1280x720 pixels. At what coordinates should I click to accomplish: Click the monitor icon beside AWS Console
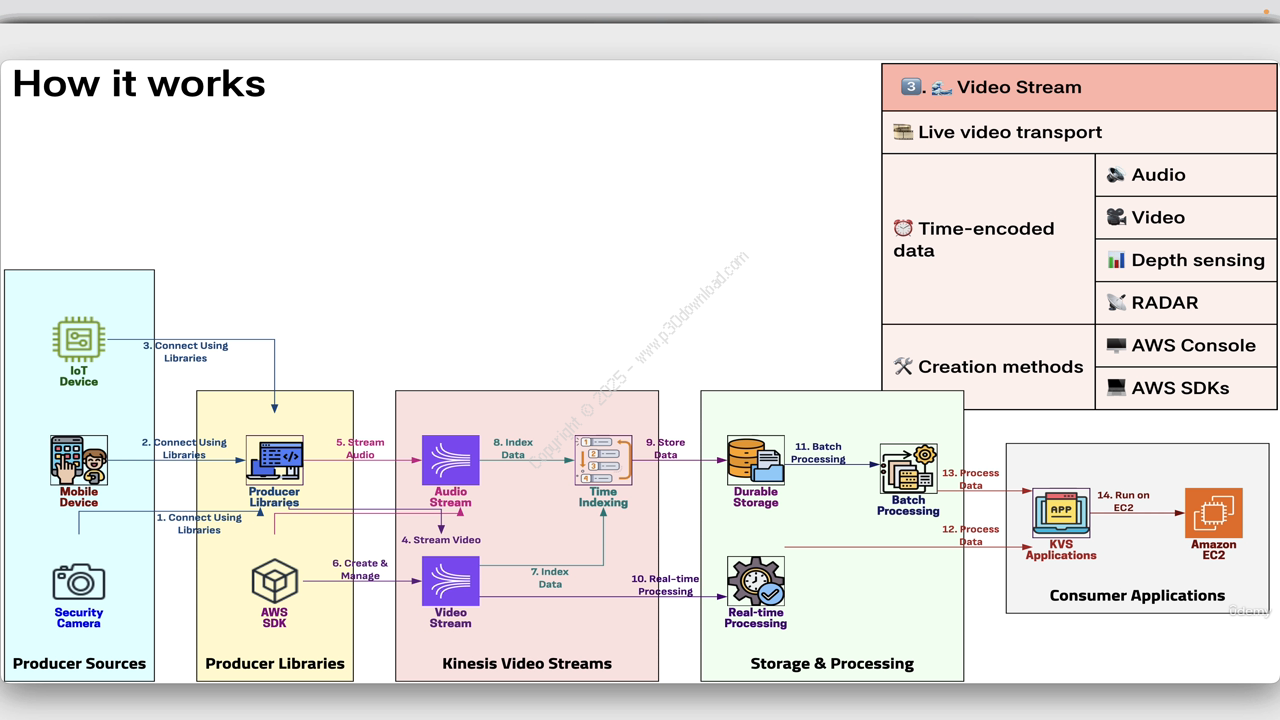(1116, 345)
